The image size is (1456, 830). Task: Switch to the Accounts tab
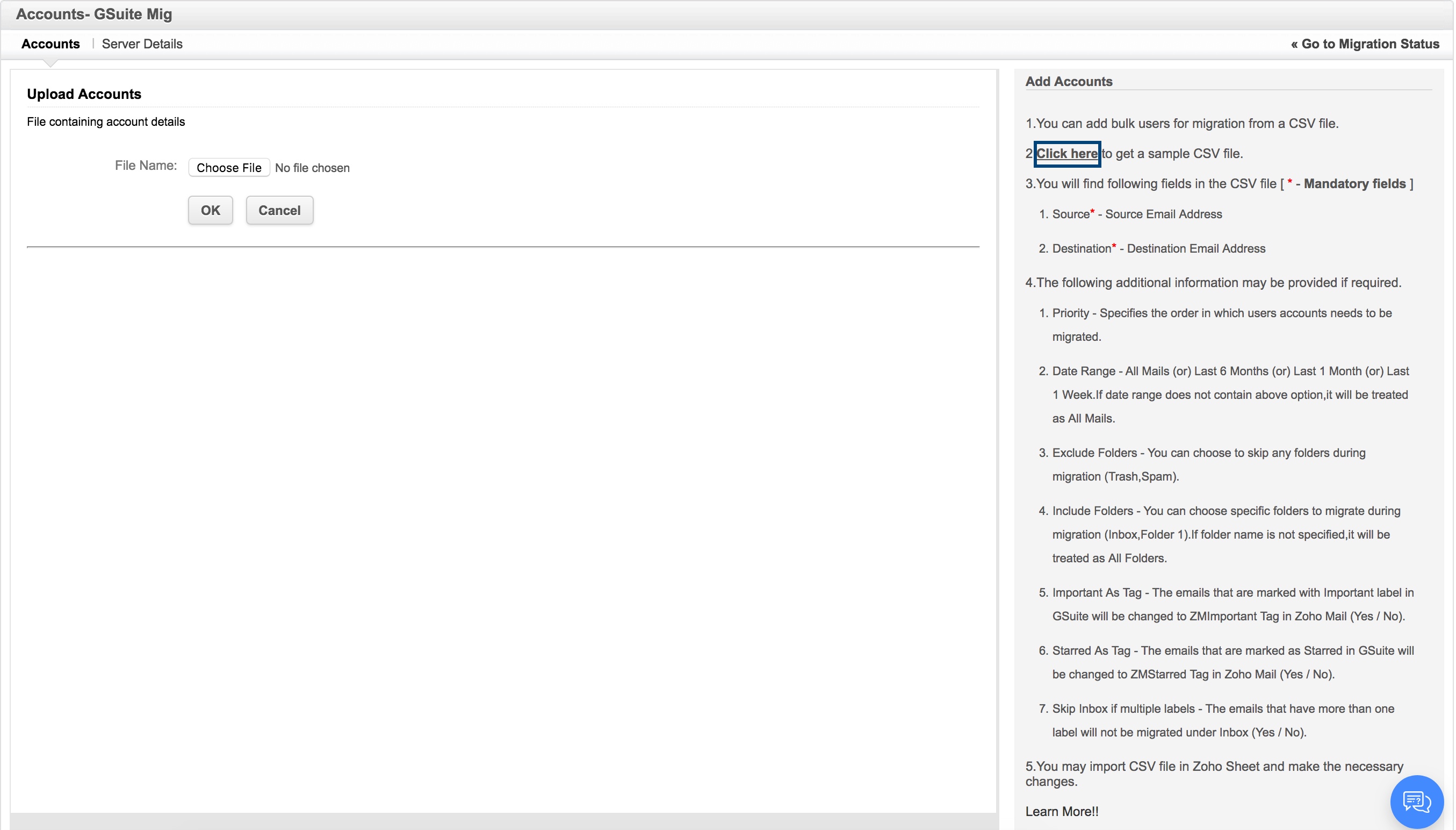pyautogui.click(x=51, y=44)
